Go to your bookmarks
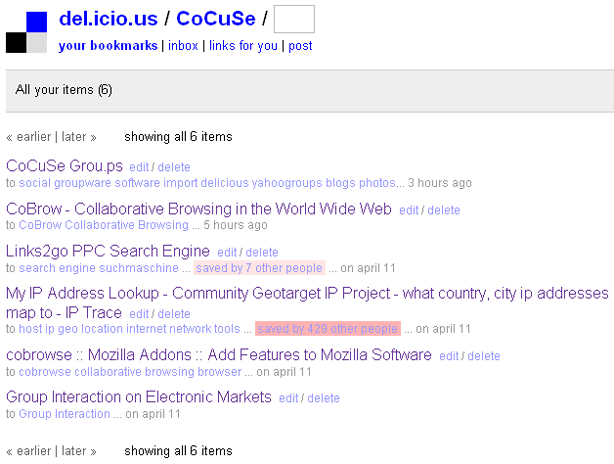The width and height of the screenshot is (614, 464). [108, 46]
